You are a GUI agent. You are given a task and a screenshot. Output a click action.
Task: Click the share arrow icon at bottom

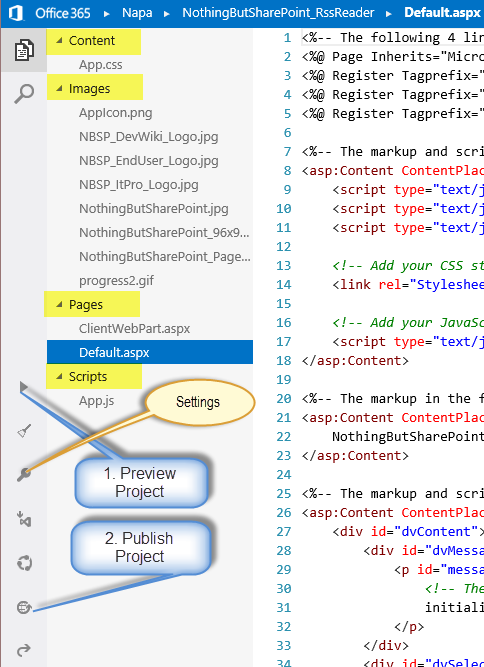tap(24, 650)
